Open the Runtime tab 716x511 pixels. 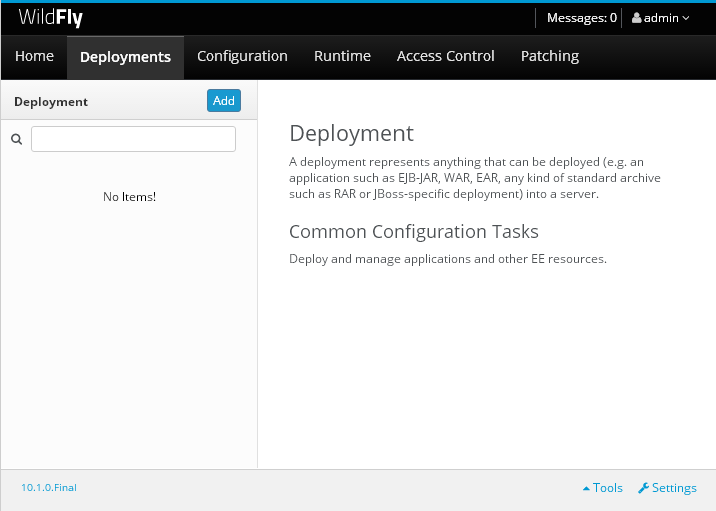point(342,56)
